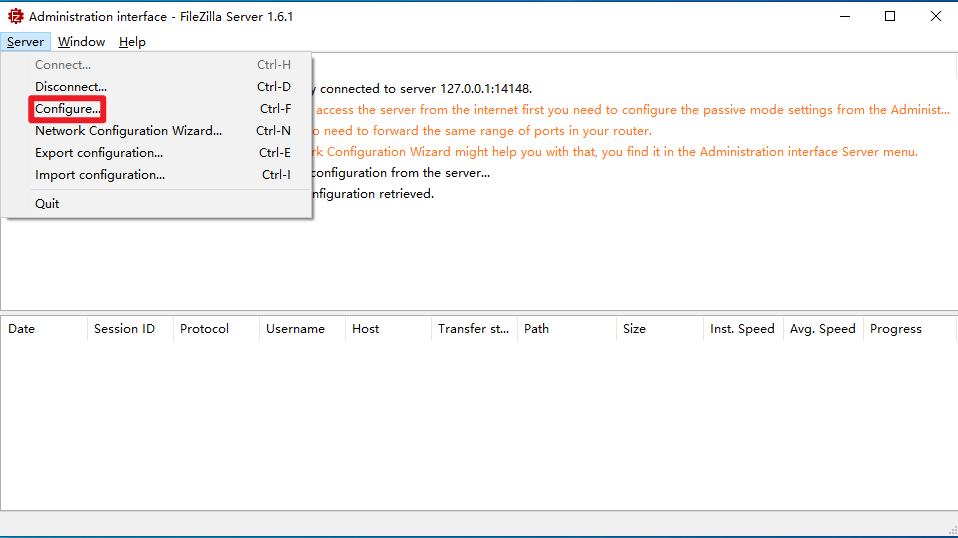The height and width of the screenshot is (538, 958).
Task: Click the Inst. Speed column header
Action: [742, 329]
